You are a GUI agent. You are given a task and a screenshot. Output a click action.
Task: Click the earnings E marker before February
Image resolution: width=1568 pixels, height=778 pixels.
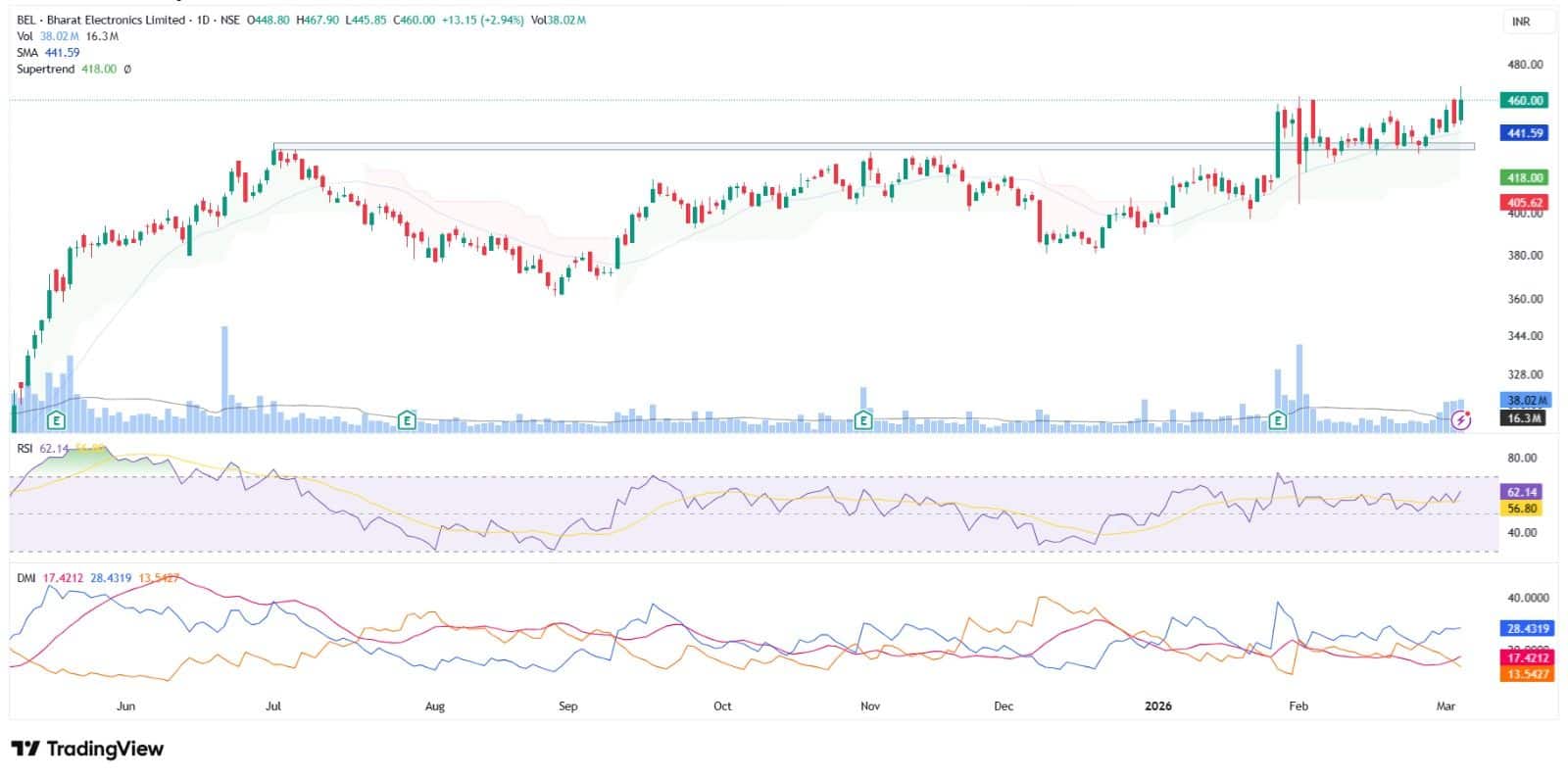pos(1278,421)
